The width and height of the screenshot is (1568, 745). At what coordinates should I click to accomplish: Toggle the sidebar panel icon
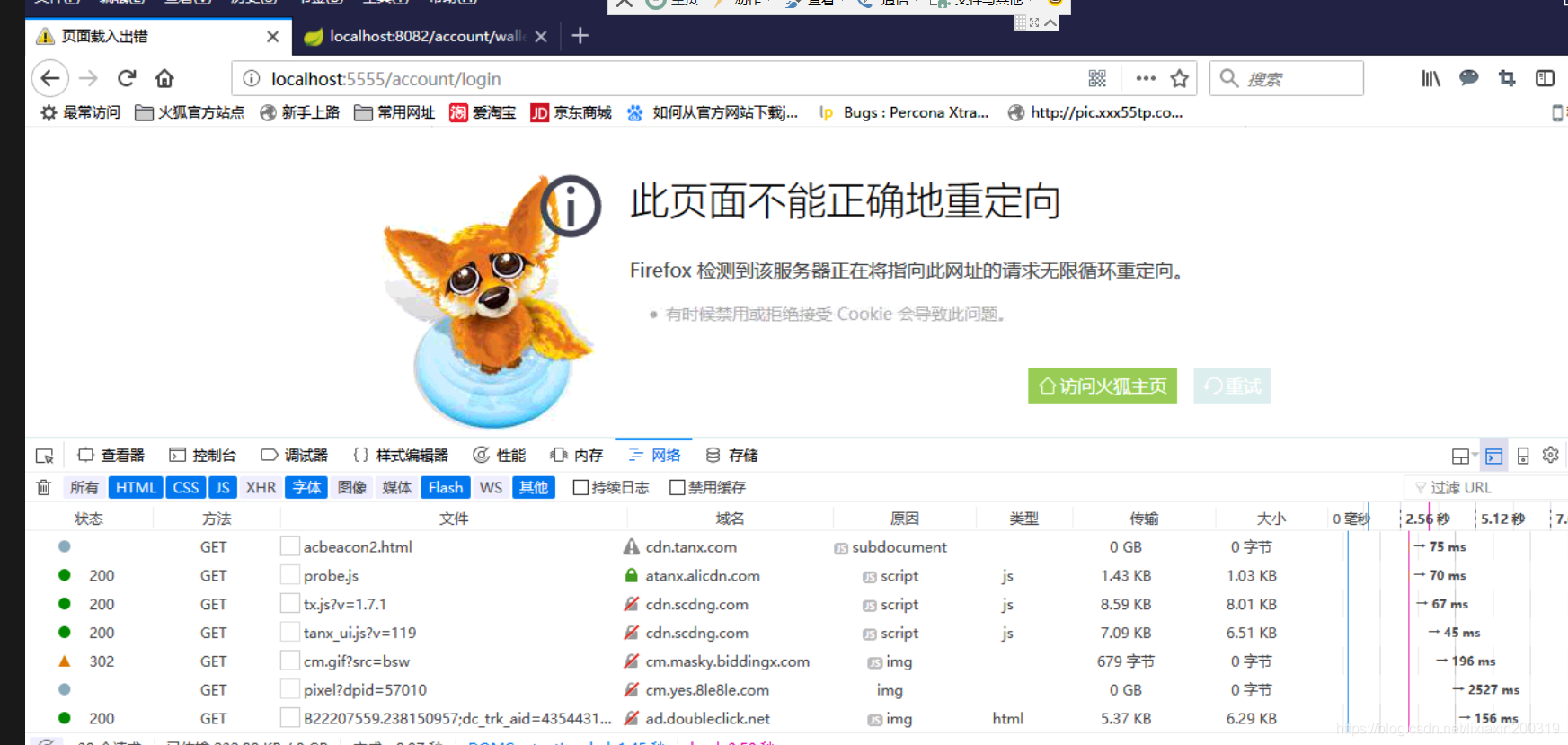coord(1546,79)
